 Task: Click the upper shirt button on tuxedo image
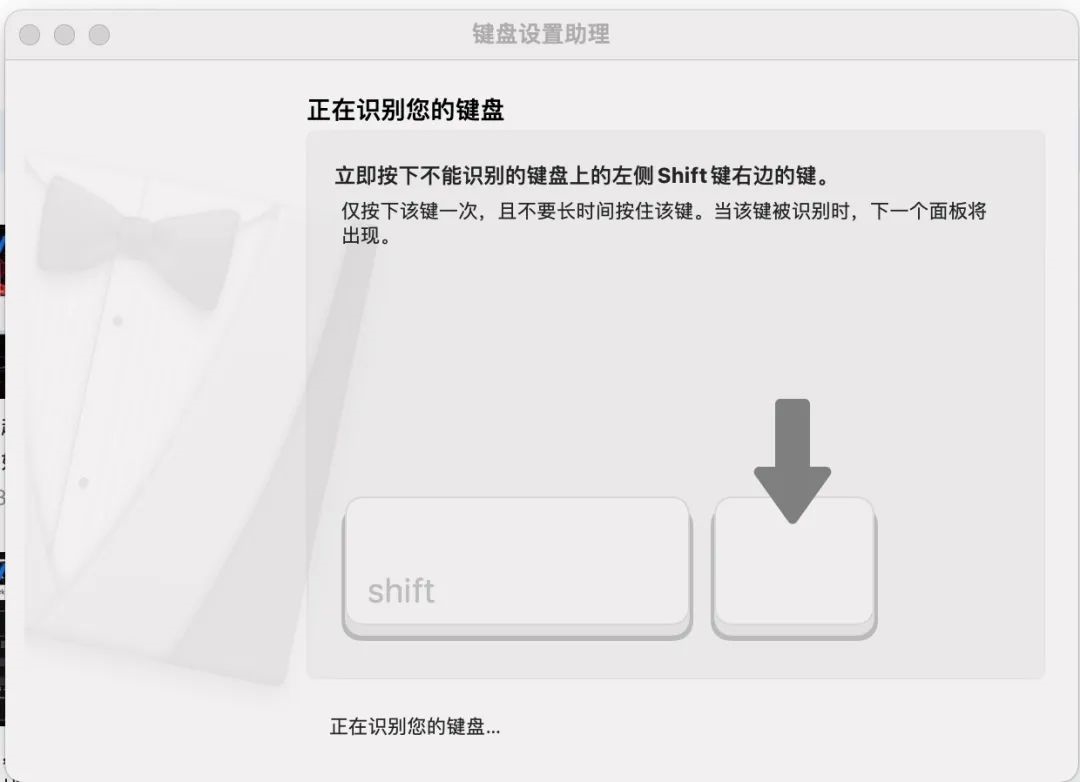[117, 320]
